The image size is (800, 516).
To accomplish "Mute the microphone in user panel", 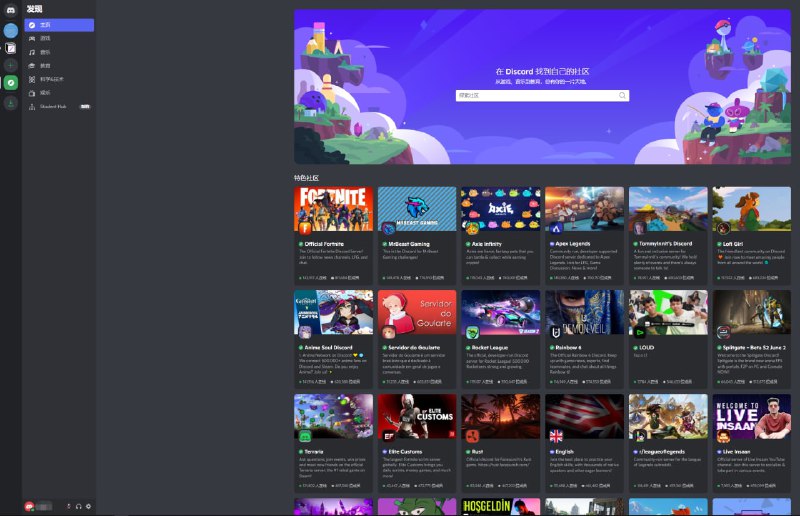I will pos(69,506).
